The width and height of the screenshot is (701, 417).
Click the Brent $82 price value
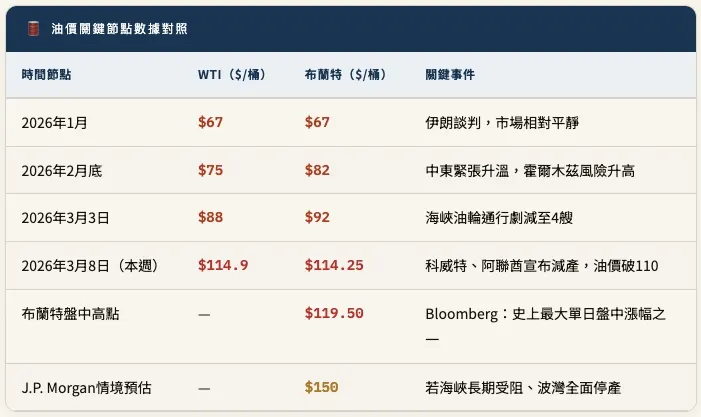point(317,170)
